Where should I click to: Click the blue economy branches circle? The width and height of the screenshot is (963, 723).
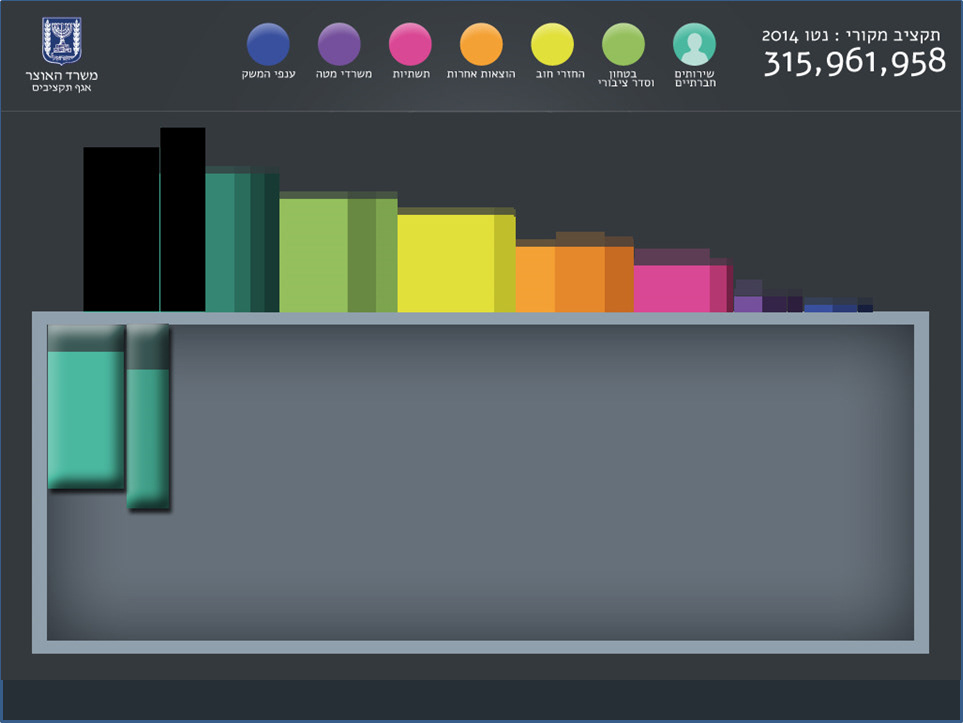pos(268,44)
